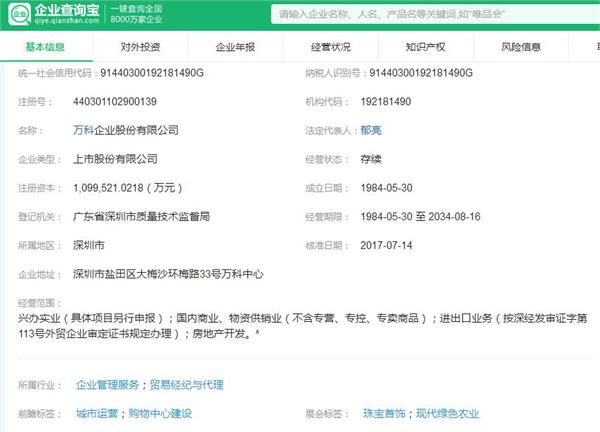Open the 贸易经纪与代理 industry link
Screen dimensions: 600x432
187,385
